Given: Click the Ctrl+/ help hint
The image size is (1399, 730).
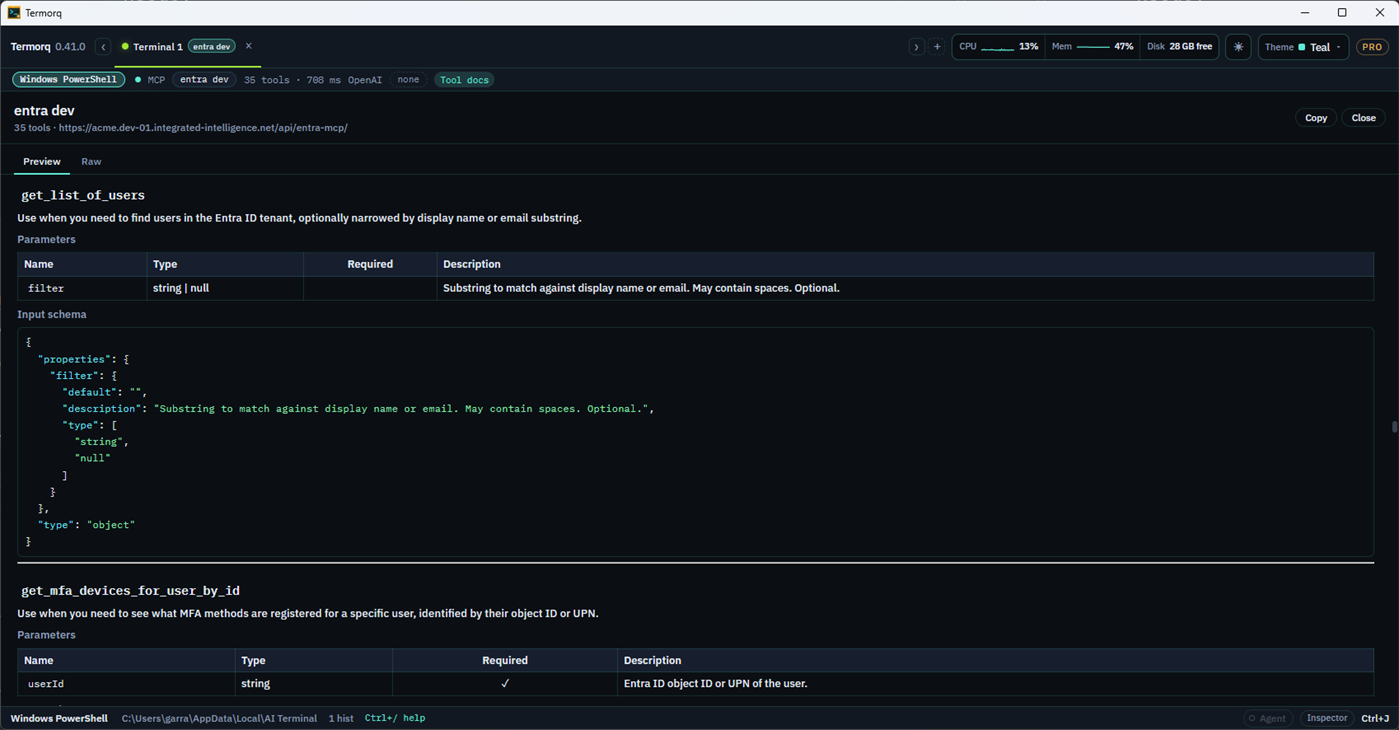Looking at the screenshot, I should [395, 718].
